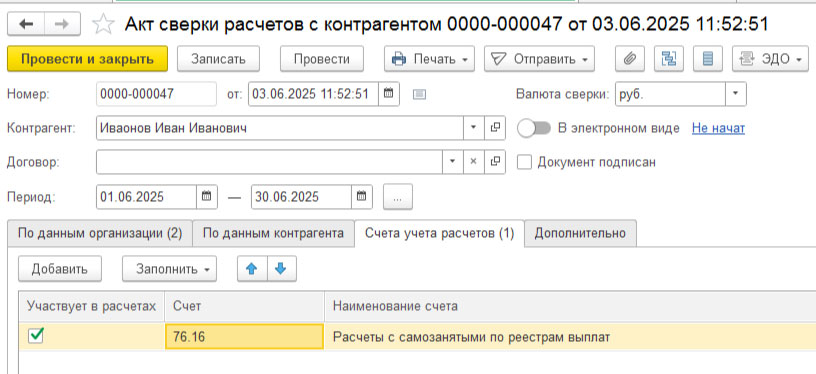Click Провести и закрыть button
816x374 pixels.
[87, 59]
